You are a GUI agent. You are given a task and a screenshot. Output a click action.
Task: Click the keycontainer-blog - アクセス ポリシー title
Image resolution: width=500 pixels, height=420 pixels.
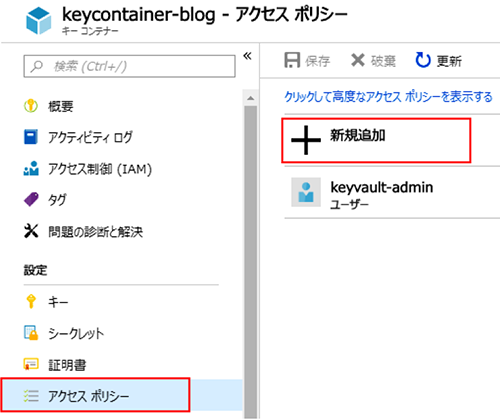coord(205,15)
